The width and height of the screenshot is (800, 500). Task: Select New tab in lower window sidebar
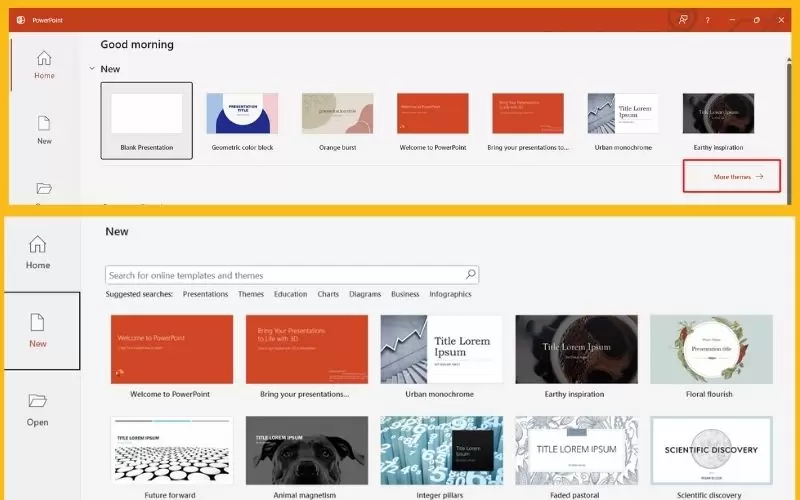(x=42, y=331)
